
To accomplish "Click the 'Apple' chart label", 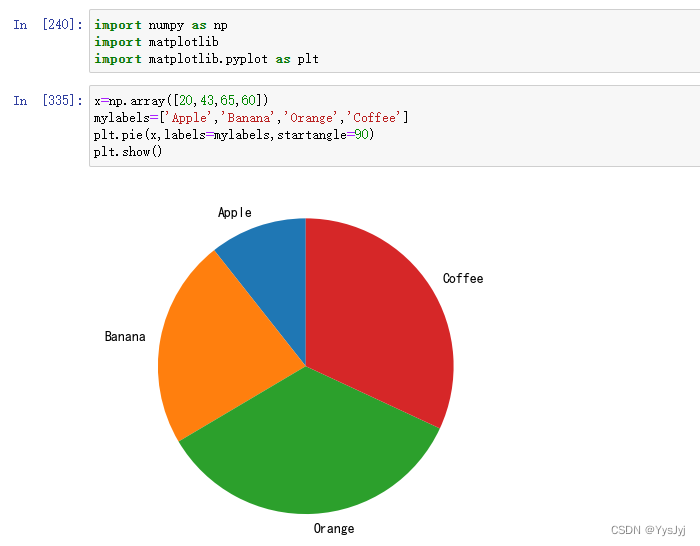I will (235, 213).
